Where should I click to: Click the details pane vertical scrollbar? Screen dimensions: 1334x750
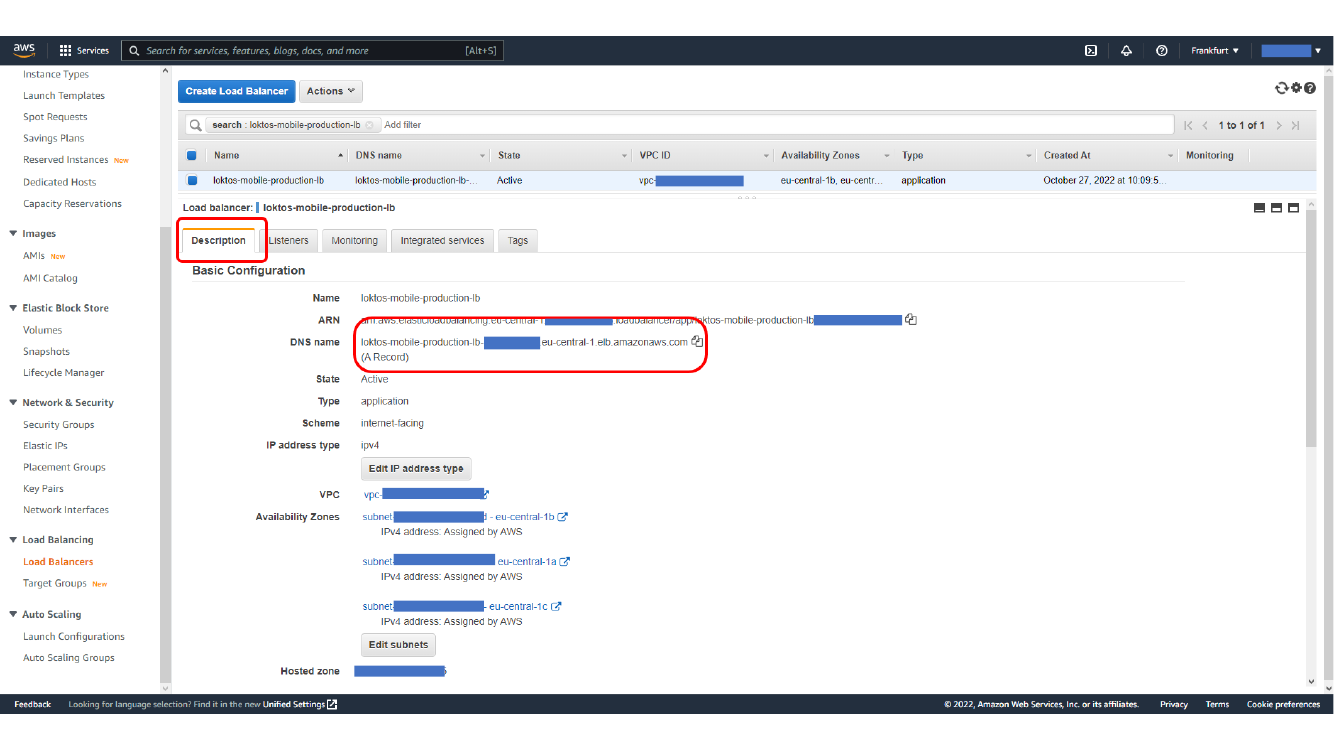(1311, 330)
